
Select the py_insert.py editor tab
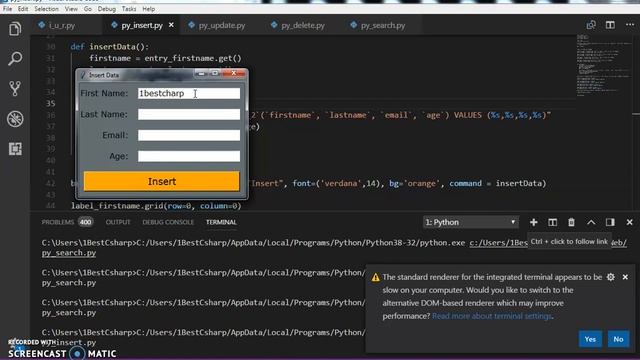pos(142,25)
